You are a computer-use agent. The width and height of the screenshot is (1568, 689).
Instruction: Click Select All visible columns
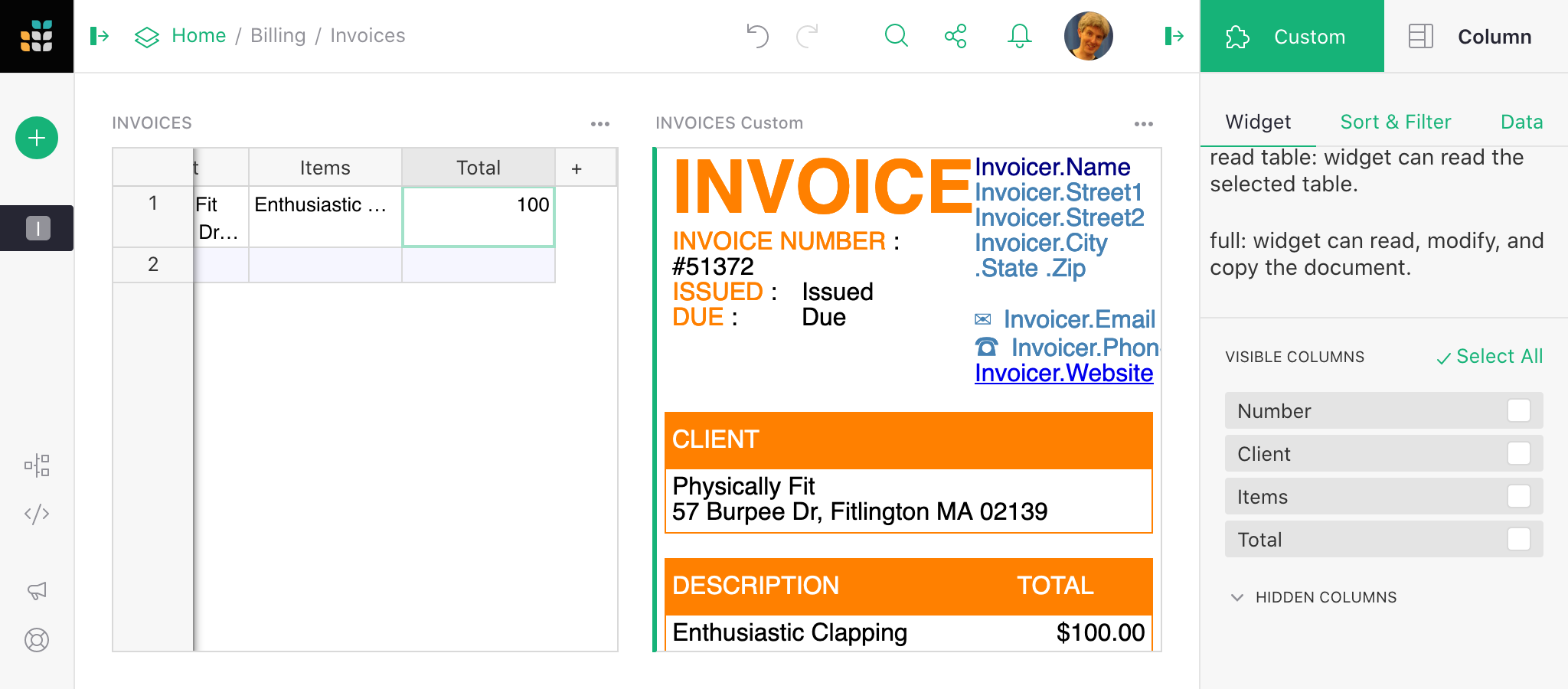tap(1488, 356)
